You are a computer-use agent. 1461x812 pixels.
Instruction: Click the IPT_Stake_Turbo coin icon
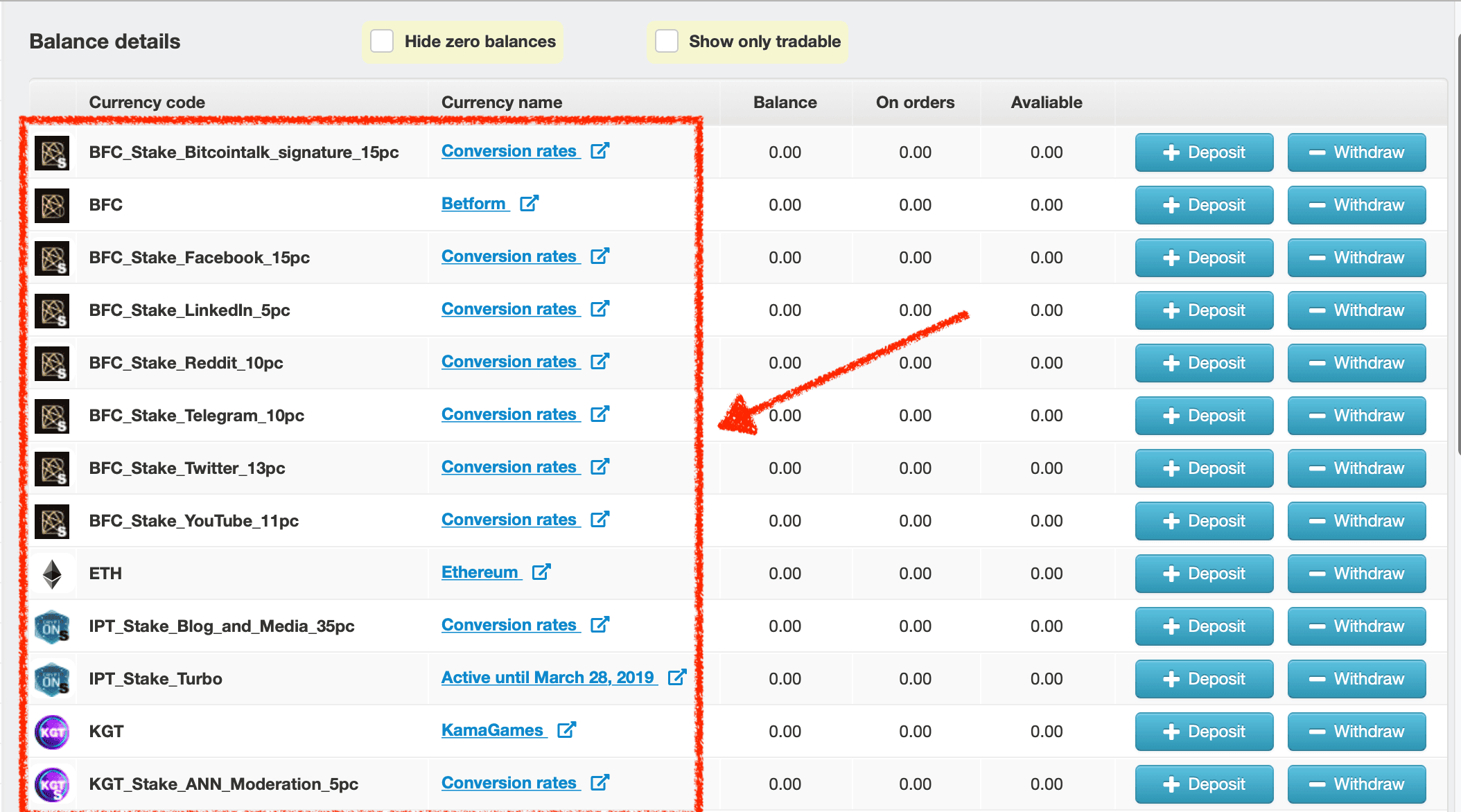coord(52,679)
